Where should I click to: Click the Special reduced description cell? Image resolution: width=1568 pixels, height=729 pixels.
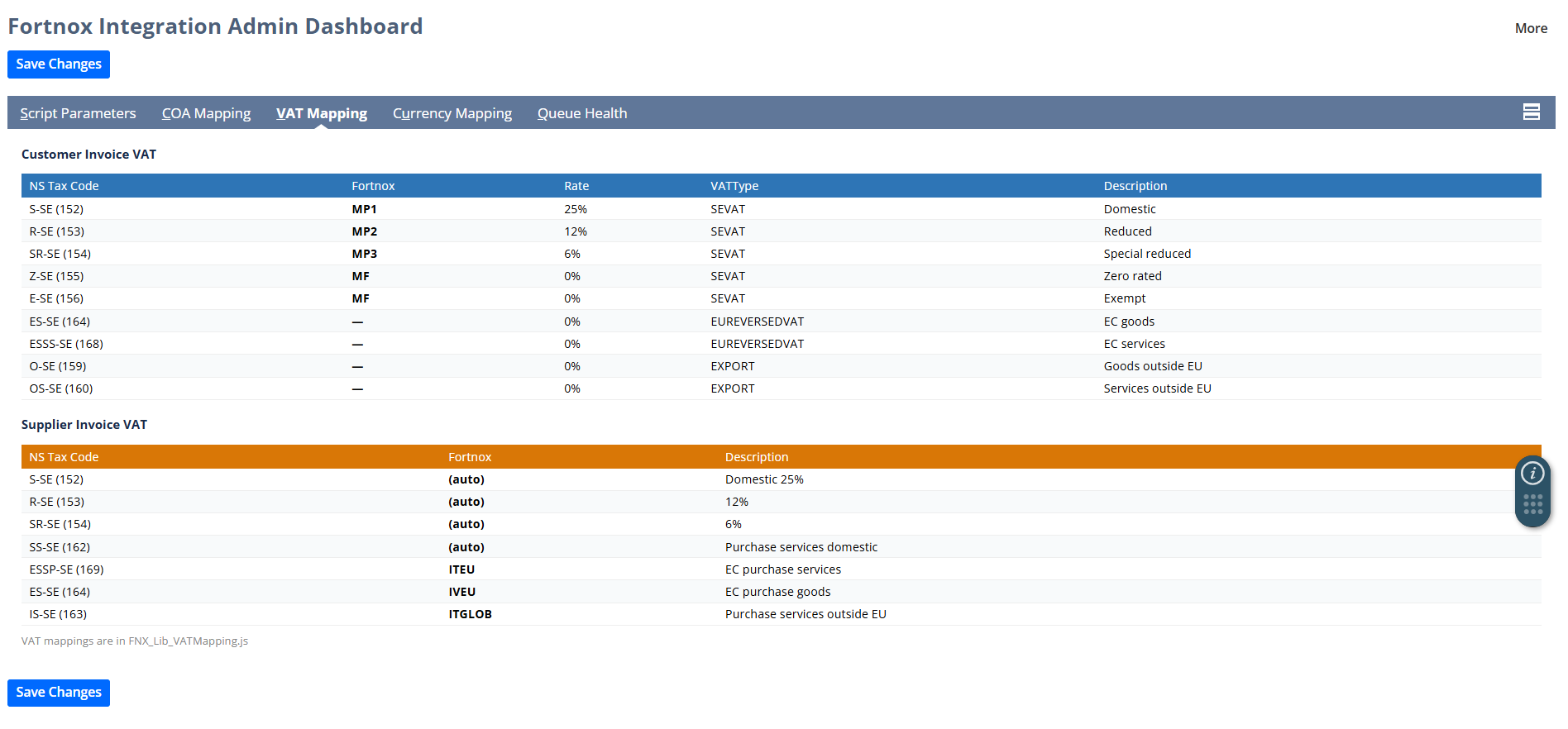(1147, 254)
